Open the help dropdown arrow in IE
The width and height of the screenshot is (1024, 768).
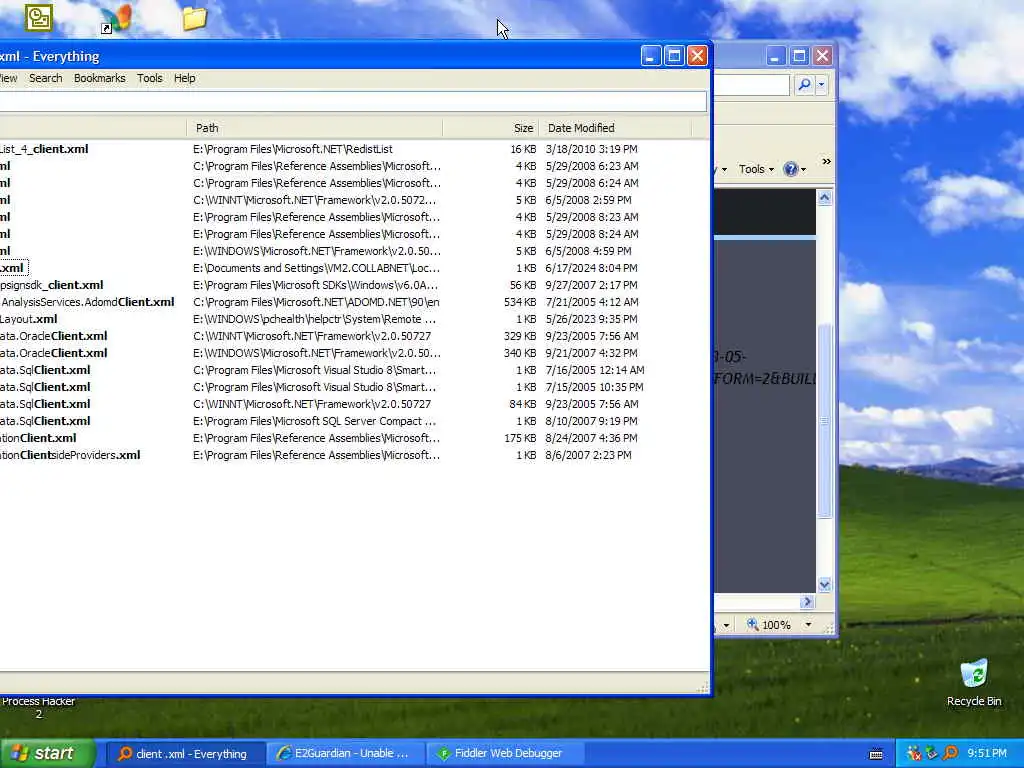(803, 170)
